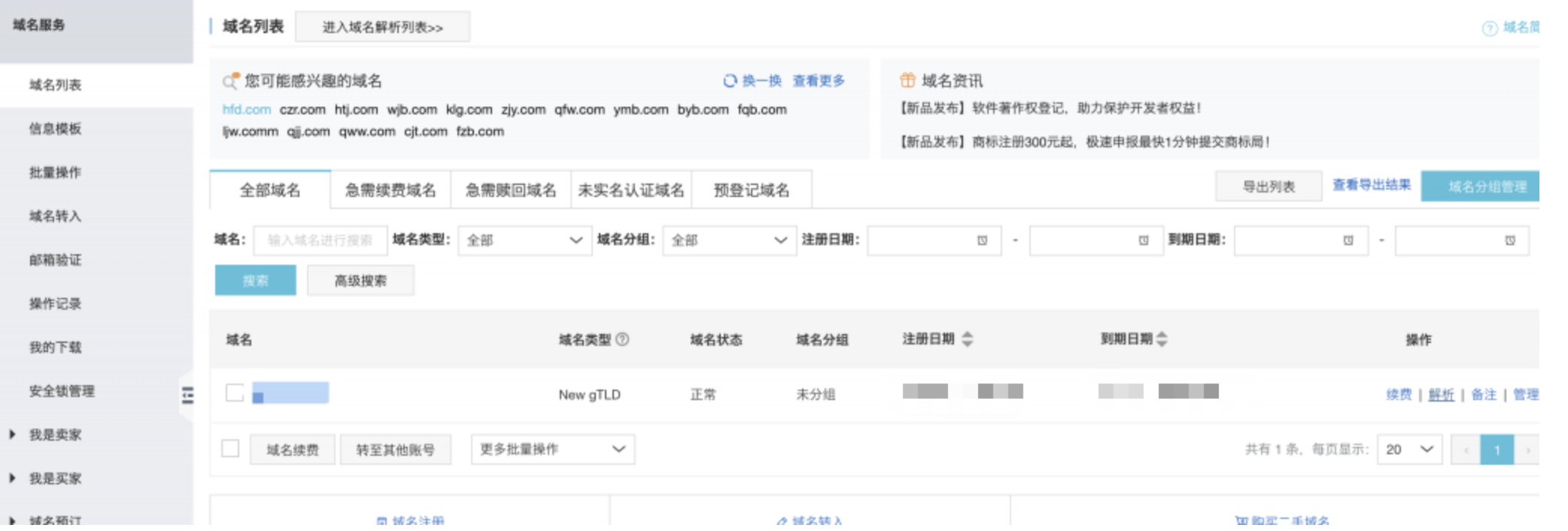Click the 转至其他账号 button
The image size is (1568, 531).
pos(396,450)
